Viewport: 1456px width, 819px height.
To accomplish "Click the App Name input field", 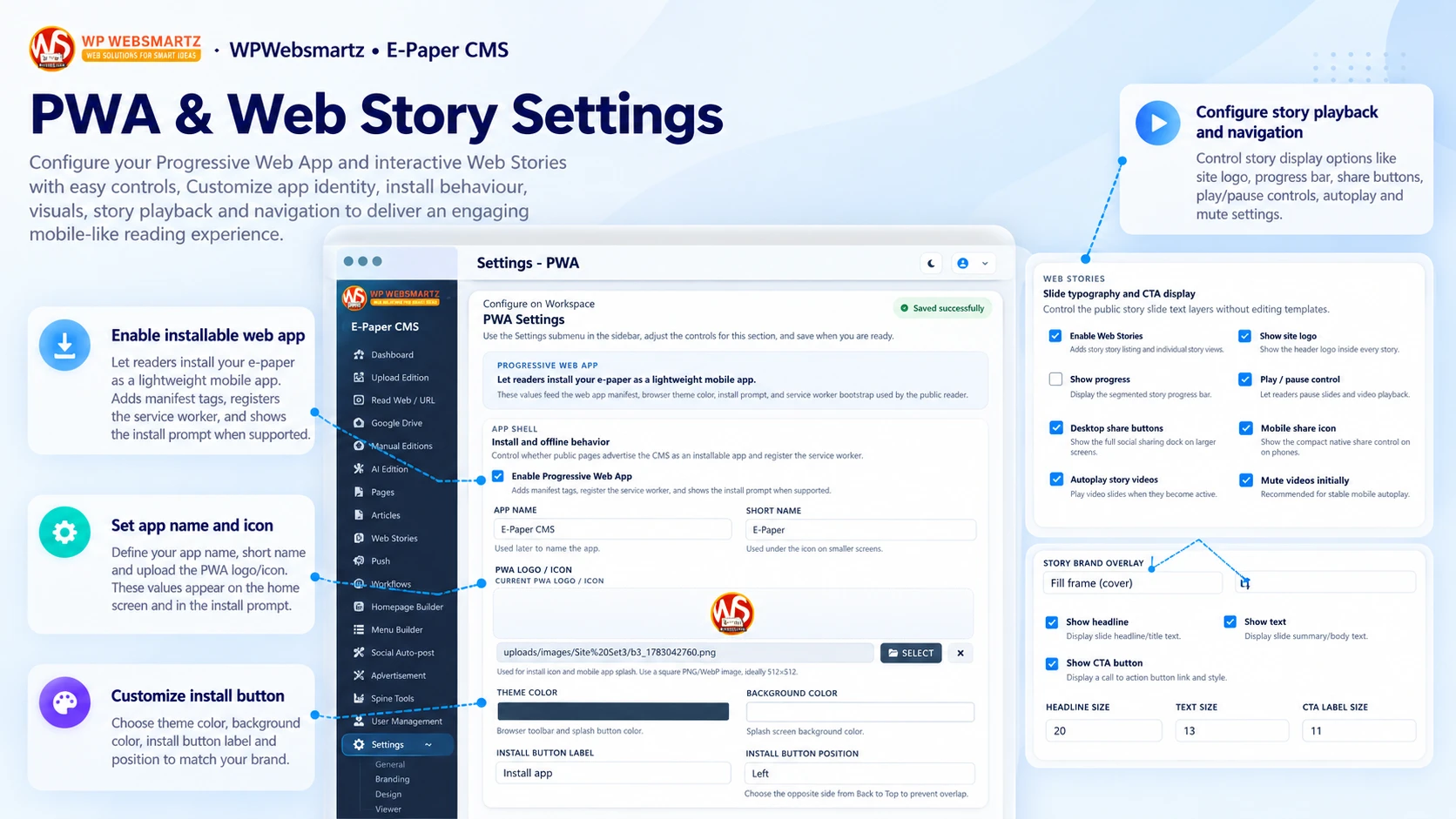I will (x=613, y=529).
